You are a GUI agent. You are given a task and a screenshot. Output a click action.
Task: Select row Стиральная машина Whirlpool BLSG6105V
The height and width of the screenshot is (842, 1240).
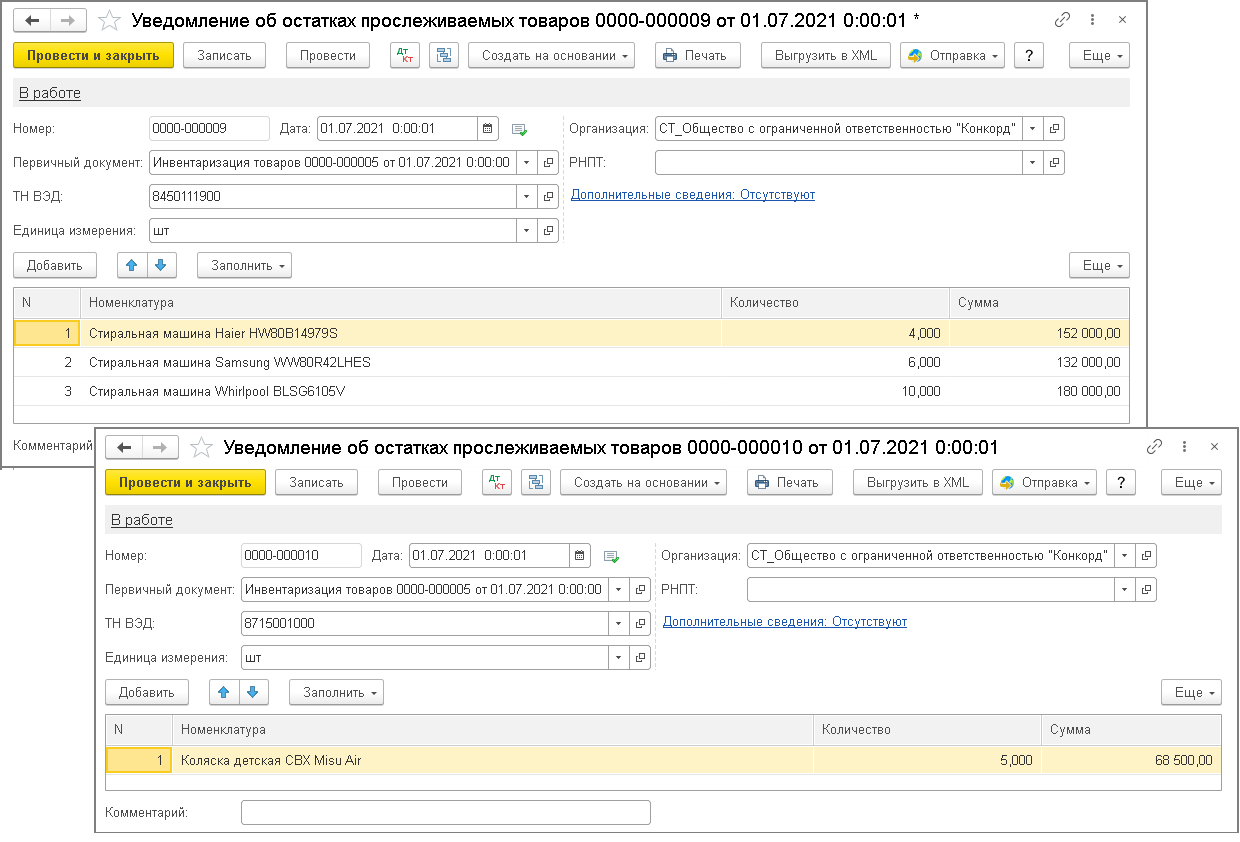(571, 391)
